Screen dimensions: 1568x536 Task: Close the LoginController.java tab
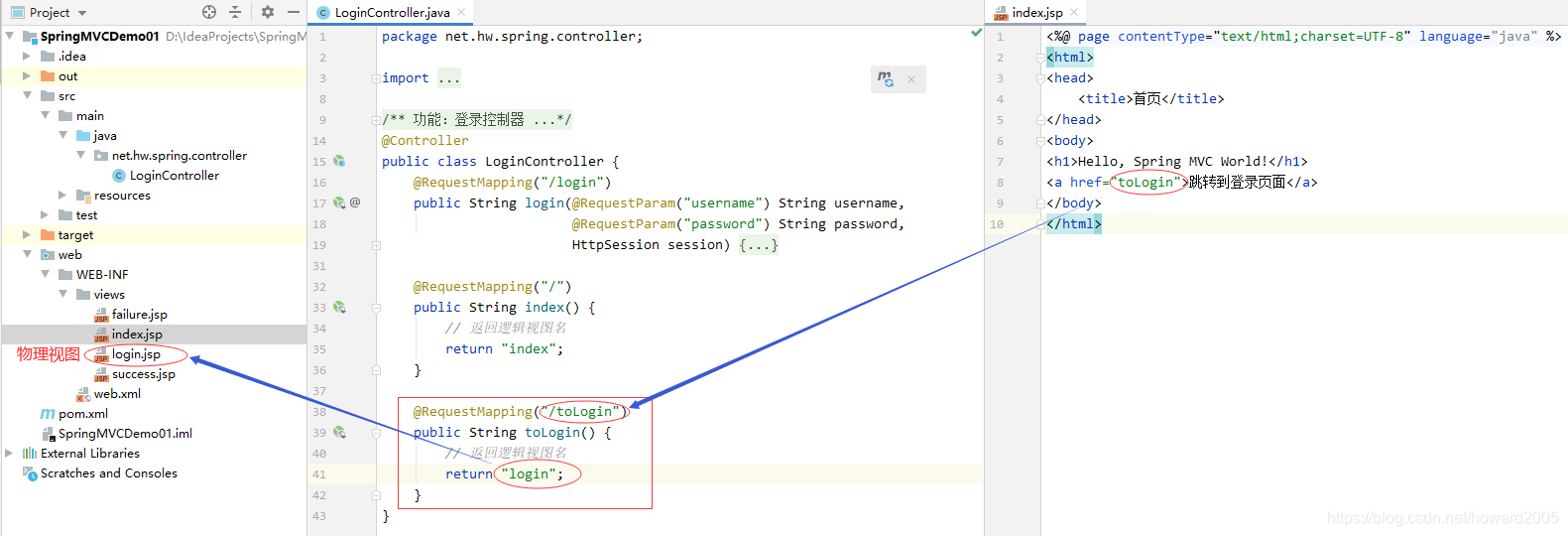click(460, 13)
